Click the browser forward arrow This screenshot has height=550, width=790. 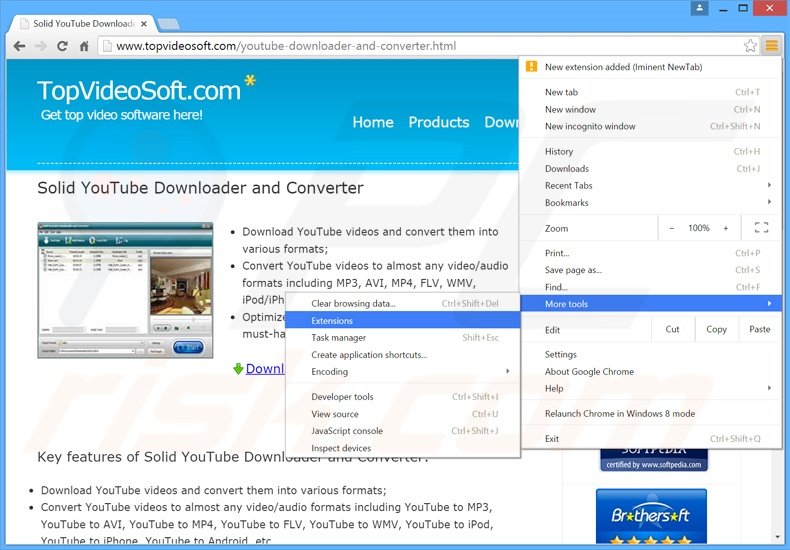[x=41, y=46]
